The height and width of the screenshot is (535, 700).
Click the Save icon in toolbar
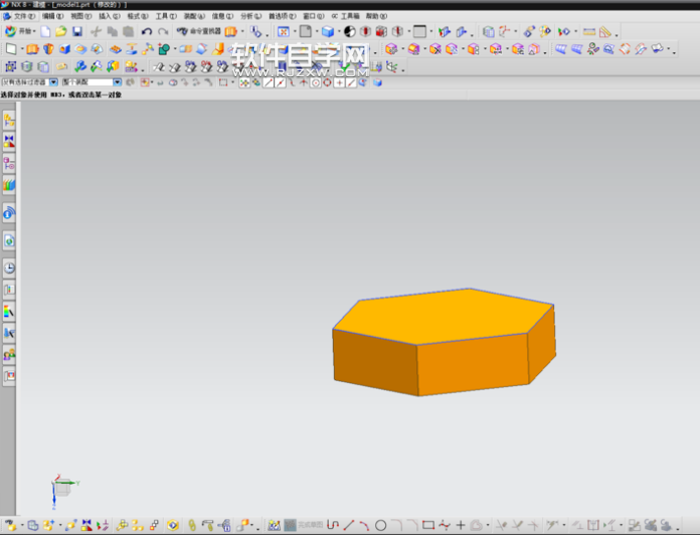tap(77, 32)
